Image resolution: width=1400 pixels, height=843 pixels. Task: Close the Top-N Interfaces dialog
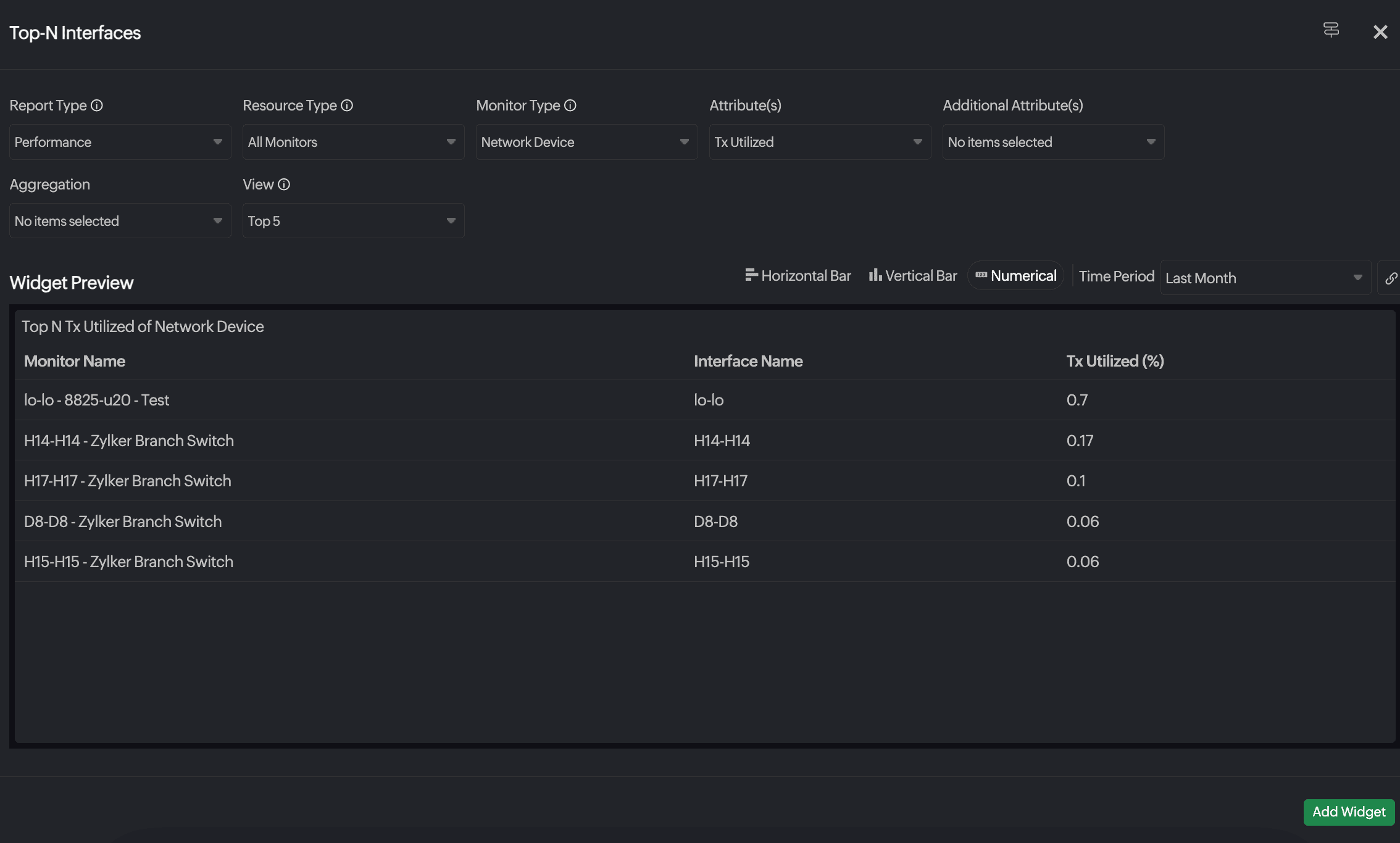point(1380,32)
